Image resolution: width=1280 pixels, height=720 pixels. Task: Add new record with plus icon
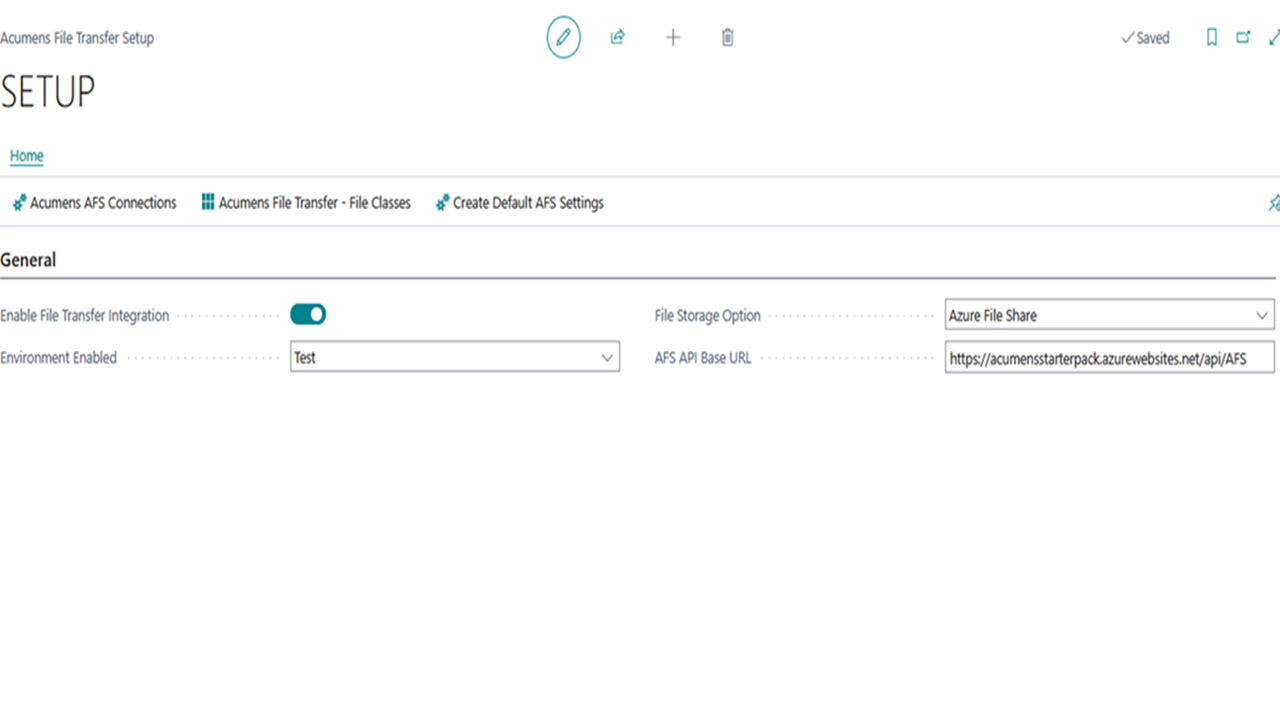[x=673, y=38]
